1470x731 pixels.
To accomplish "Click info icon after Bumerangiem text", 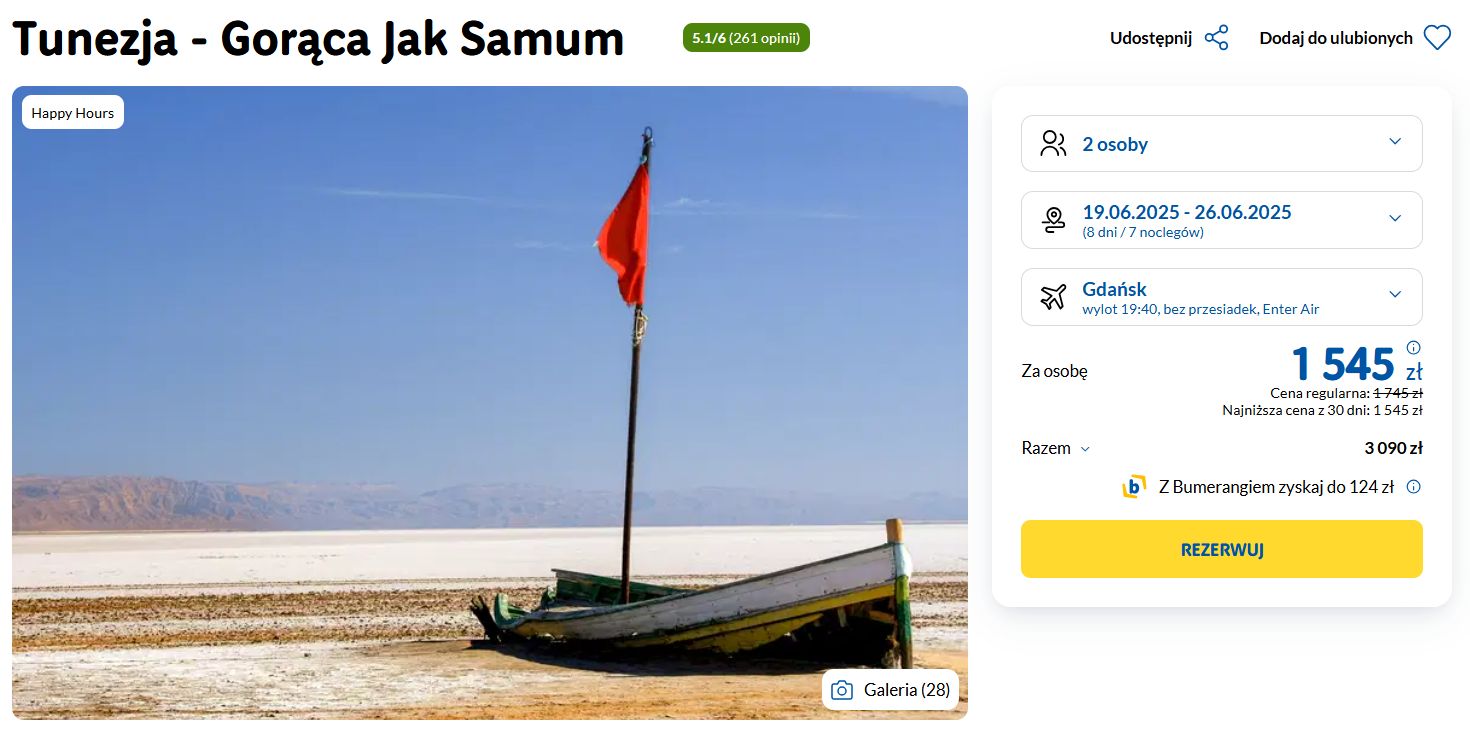I will click(x=1413, y=487).
